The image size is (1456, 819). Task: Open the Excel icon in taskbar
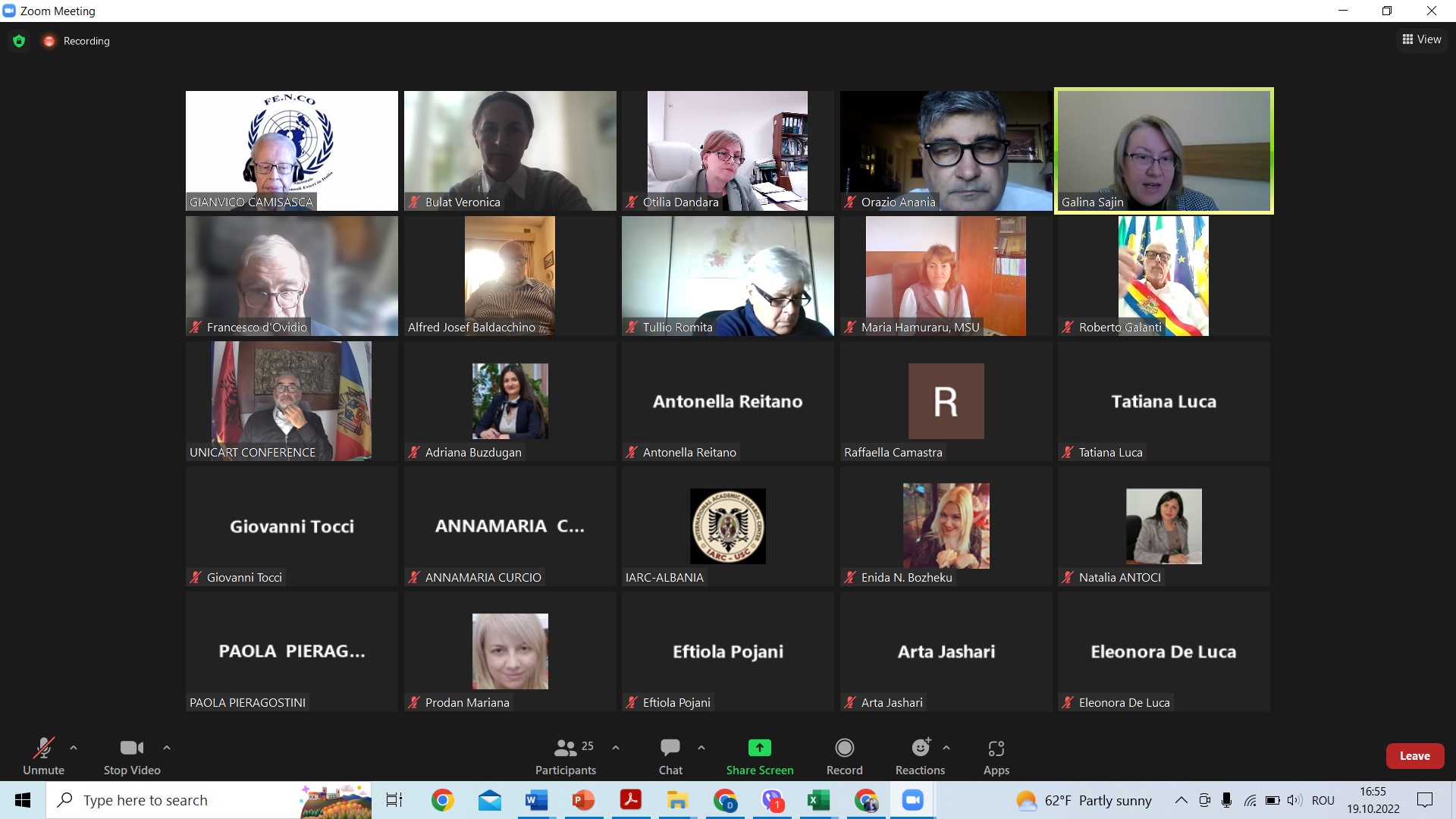pos(817,800)
